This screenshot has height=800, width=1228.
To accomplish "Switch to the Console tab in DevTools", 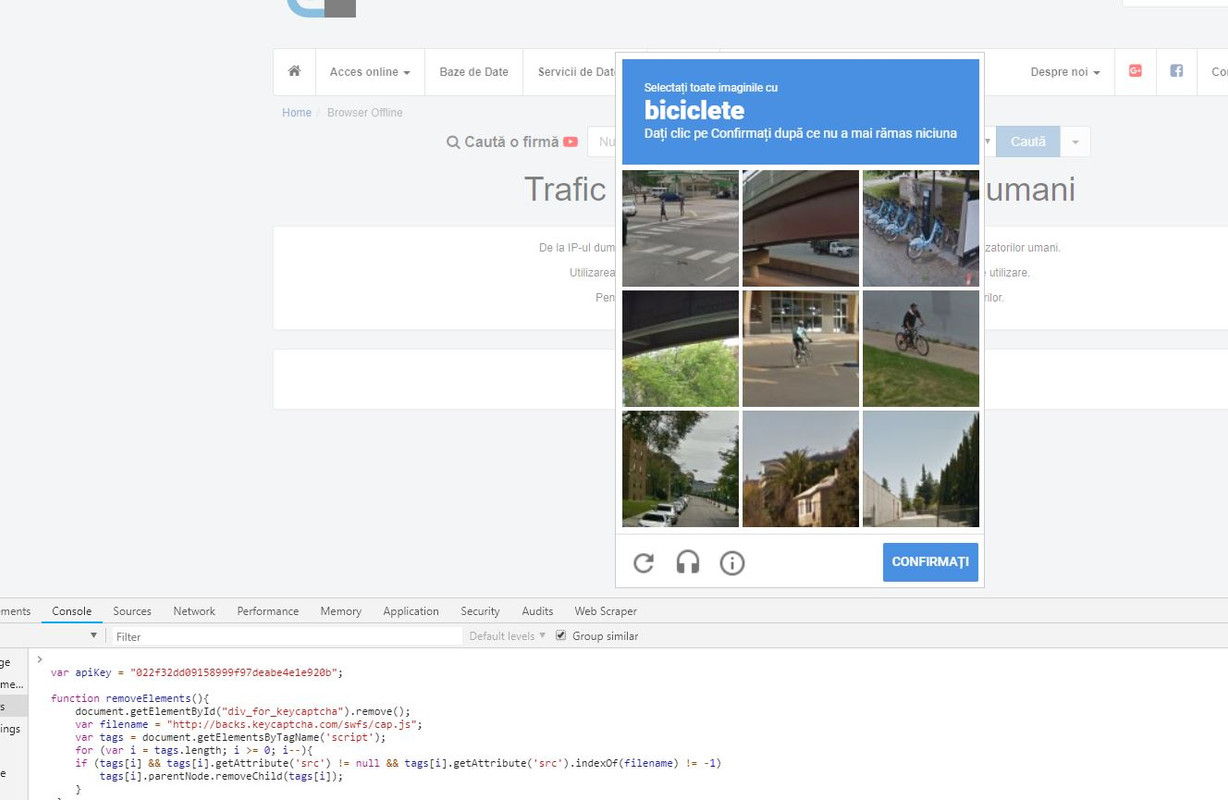I will 72,611.
